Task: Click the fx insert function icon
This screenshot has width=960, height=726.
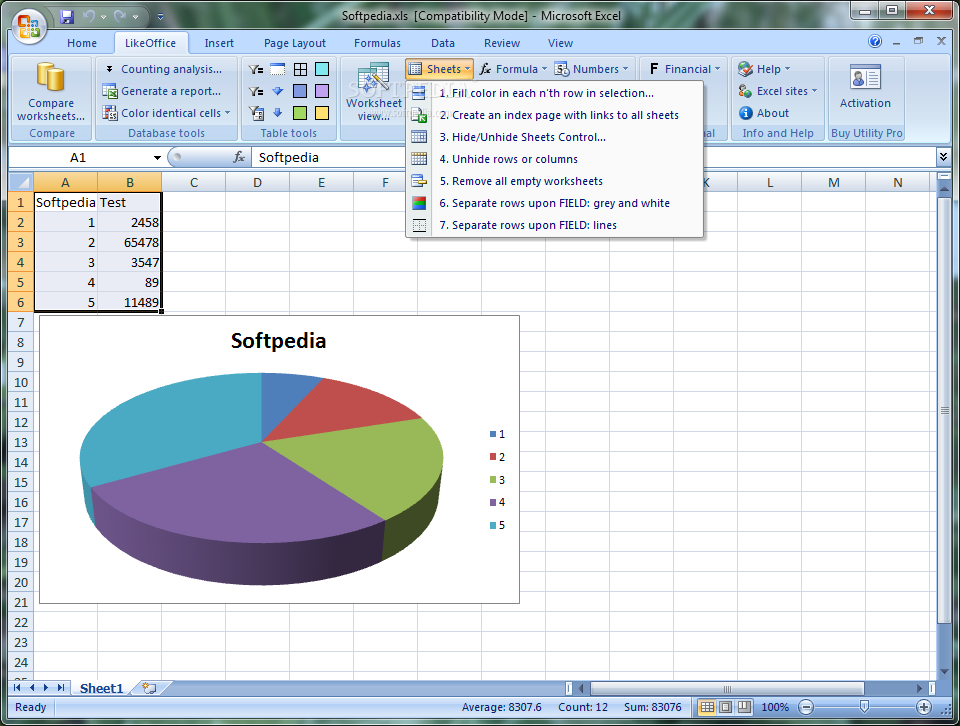Action: coord(239,157)
